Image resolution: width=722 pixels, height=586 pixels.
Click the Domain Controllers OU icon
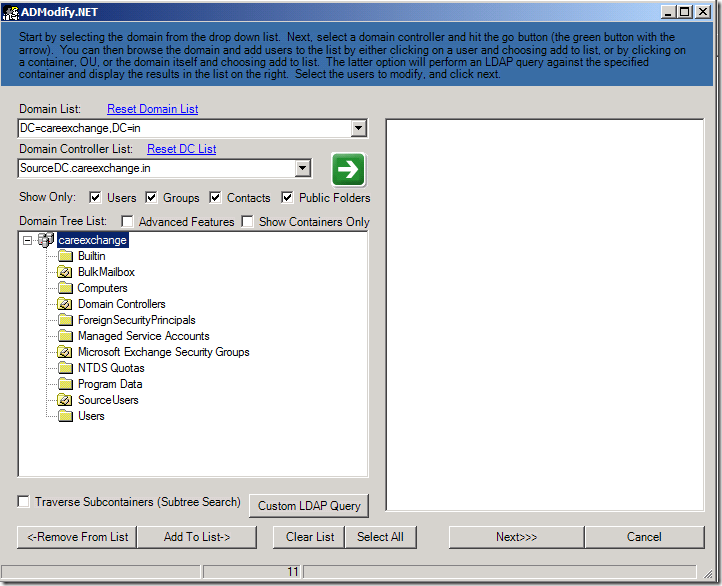pyautogui.click(x=65, y=304)
